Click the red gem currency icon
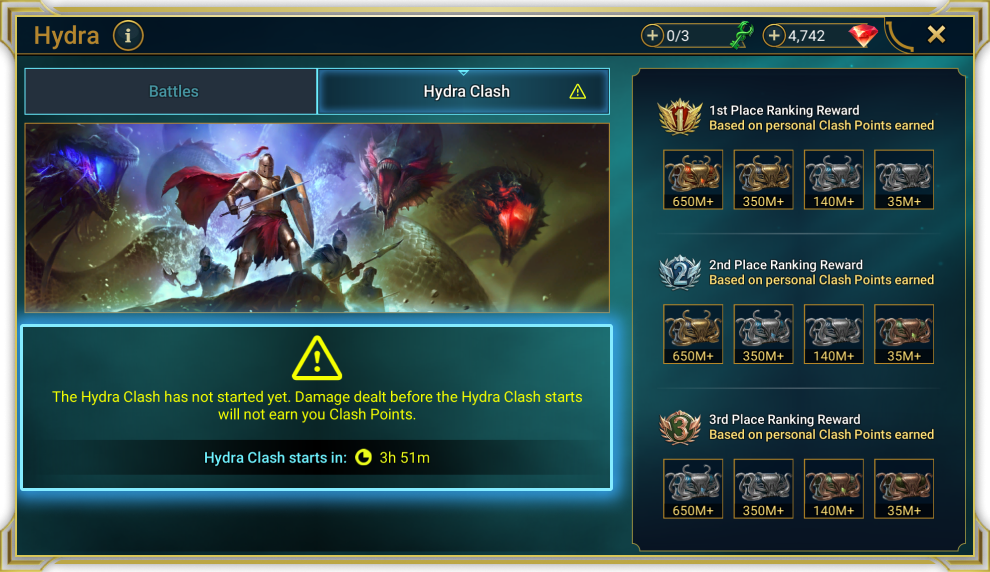 pyautogui.click(x=862, y=35)
